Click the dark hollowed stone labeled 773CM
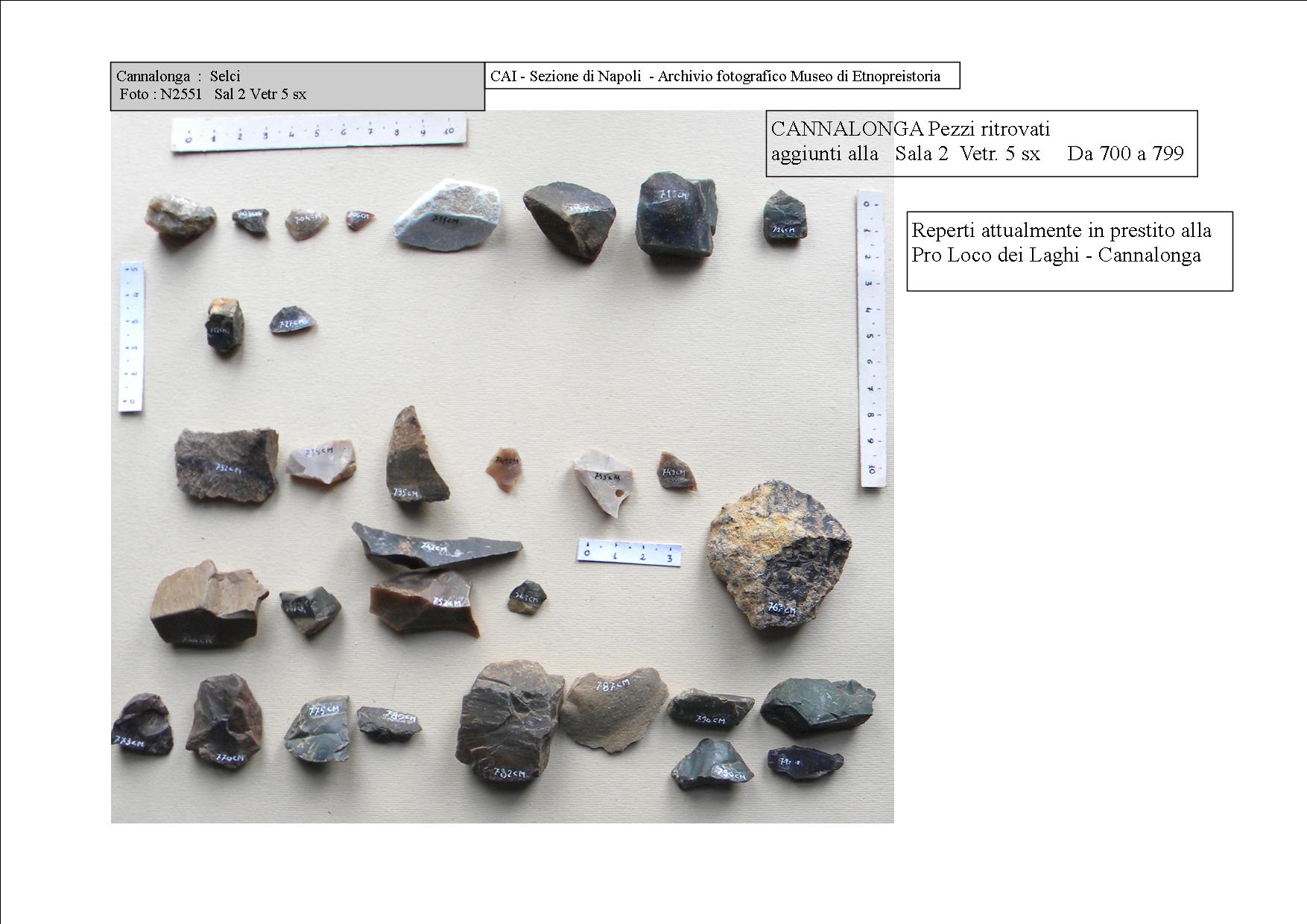 click(142, 724)
